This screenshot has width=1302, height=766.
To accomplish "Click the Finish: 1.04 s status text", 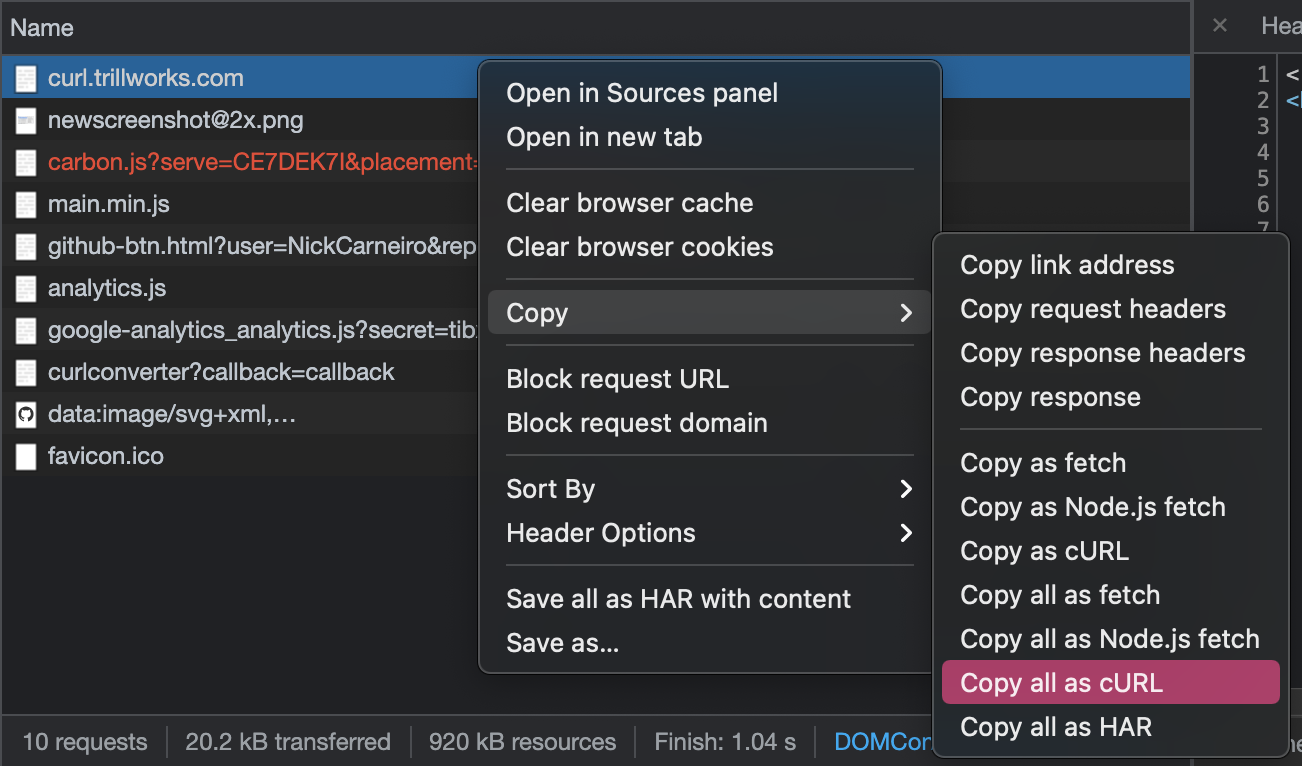I will point(725,742).
